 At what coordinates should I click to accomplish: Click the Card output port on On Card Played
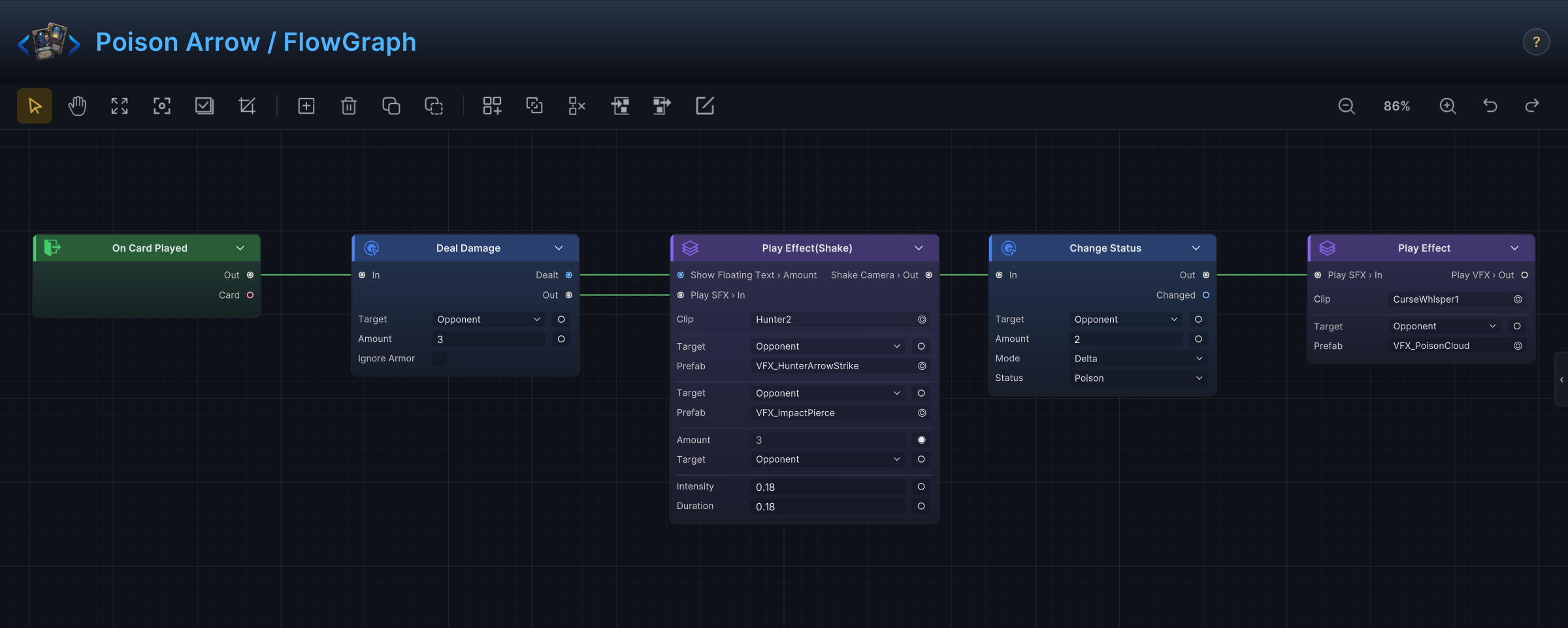pyautogui.click(x=250, y=295)
